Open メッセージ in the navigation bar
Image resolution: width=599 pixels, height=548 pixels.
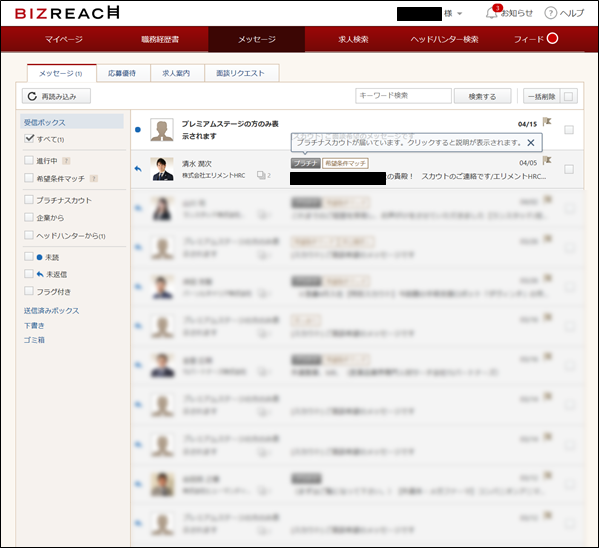[257, 39]
